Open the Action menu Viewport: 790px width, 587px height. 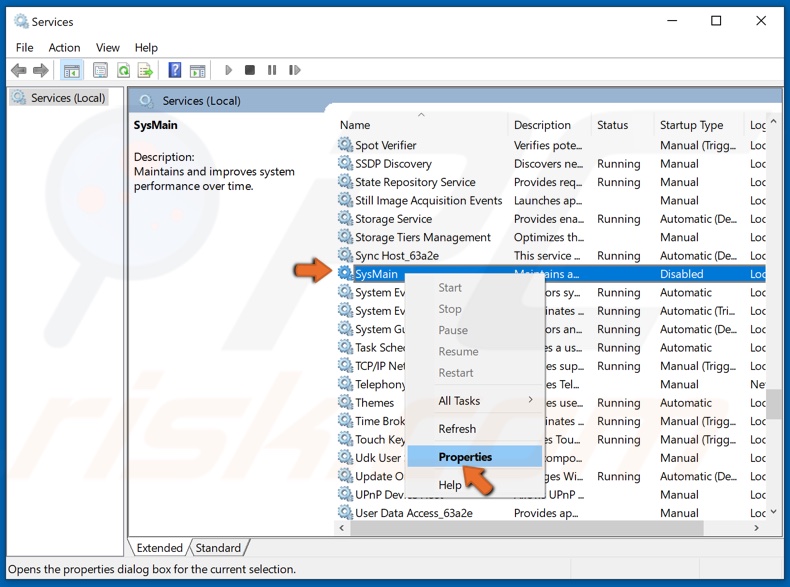click(x=64, y=47)
